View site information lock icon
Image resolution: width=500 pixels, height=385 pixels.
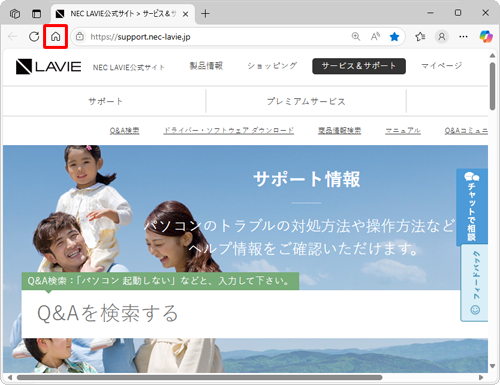pyautogui.click(x=80, y=37)
